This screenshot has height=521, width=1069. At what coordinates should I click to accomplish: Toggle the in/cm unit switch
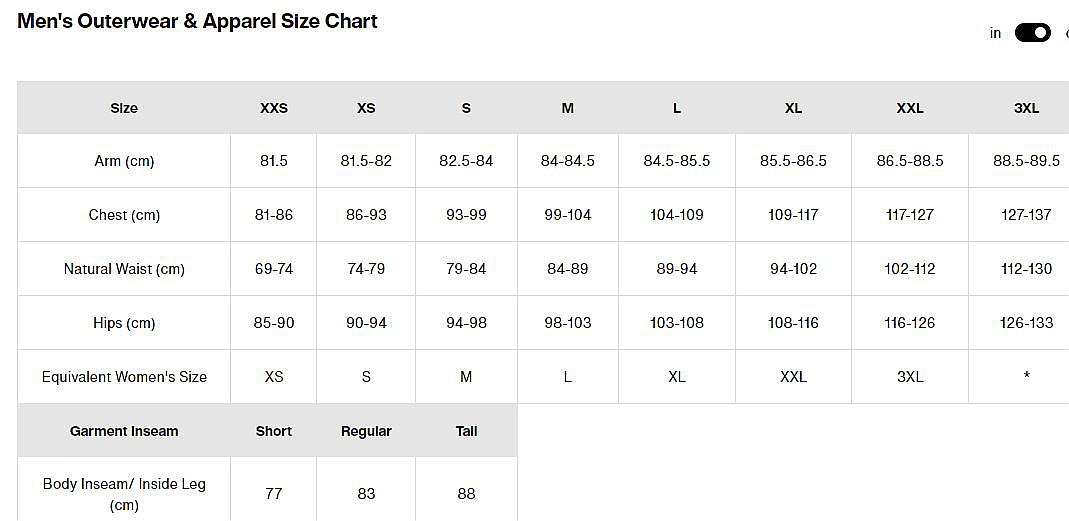1032,33
